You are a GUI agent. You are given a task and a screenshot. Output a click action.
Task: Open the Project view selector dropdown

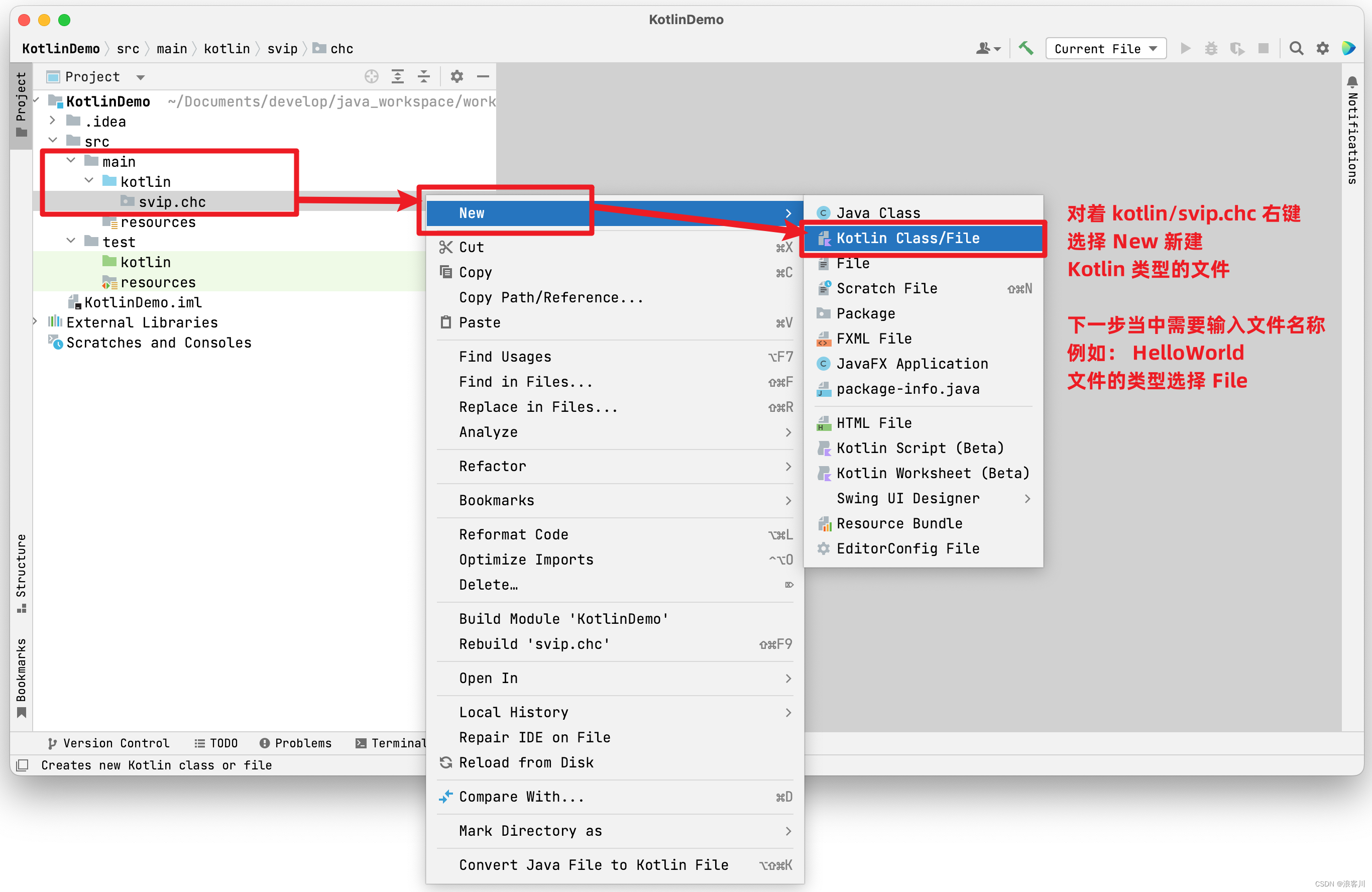point(97,77)
